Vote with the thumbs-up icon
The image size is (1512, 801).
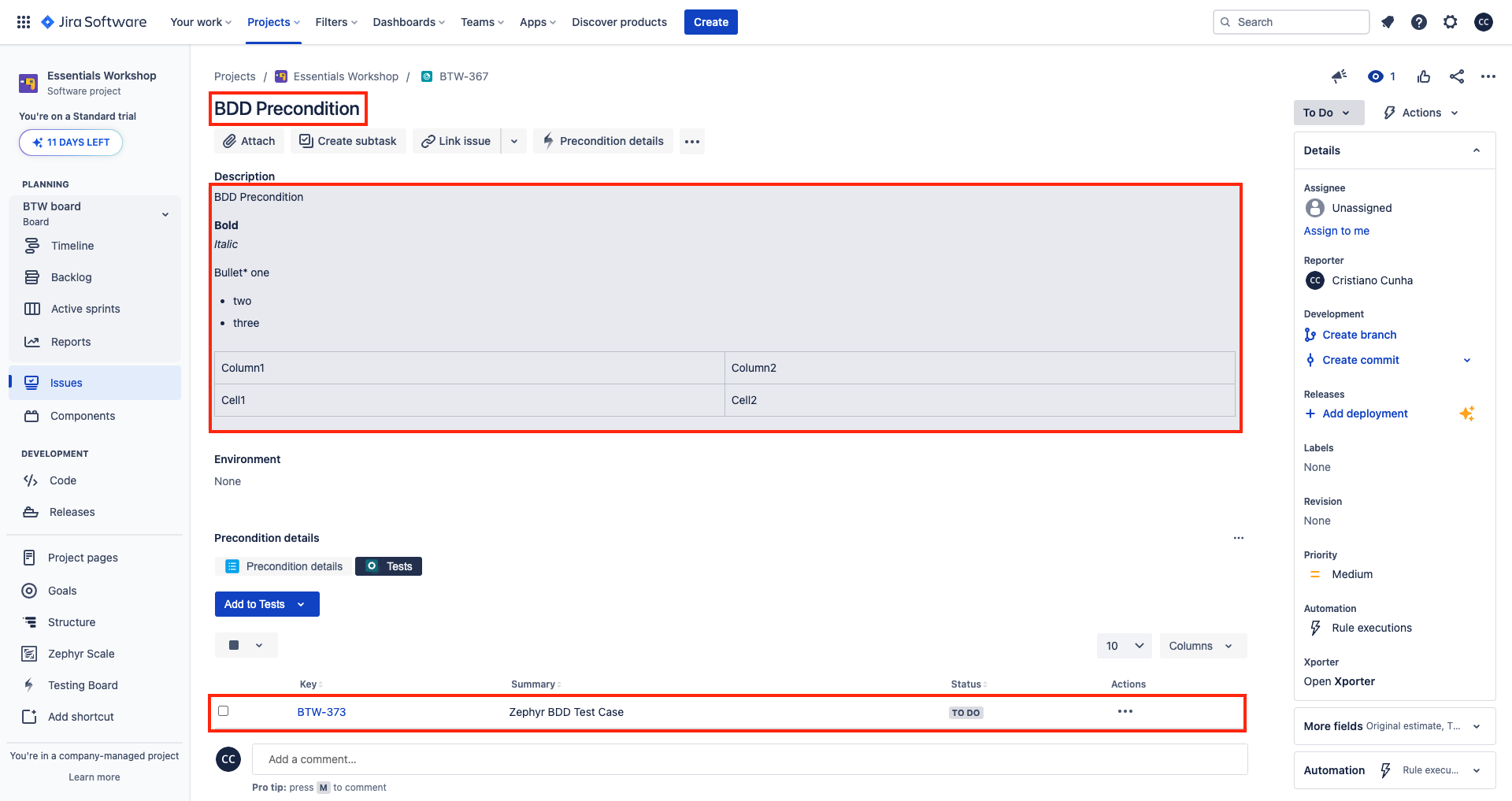click(x=1424, y=76)
